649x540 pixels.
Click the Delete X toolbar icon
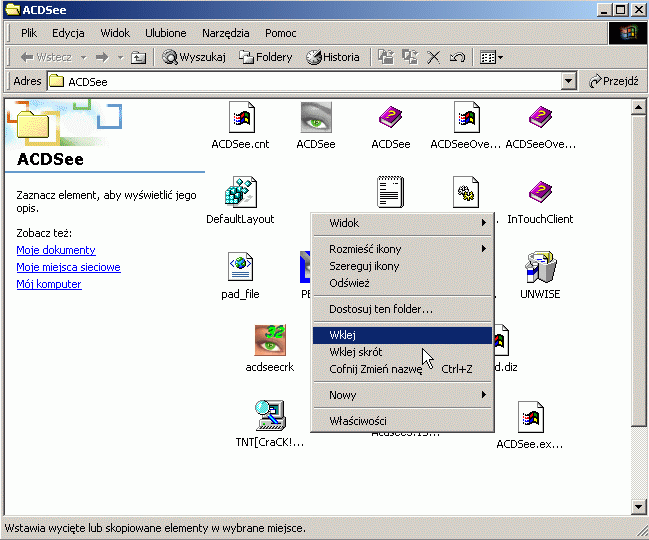tap(433, 57)
